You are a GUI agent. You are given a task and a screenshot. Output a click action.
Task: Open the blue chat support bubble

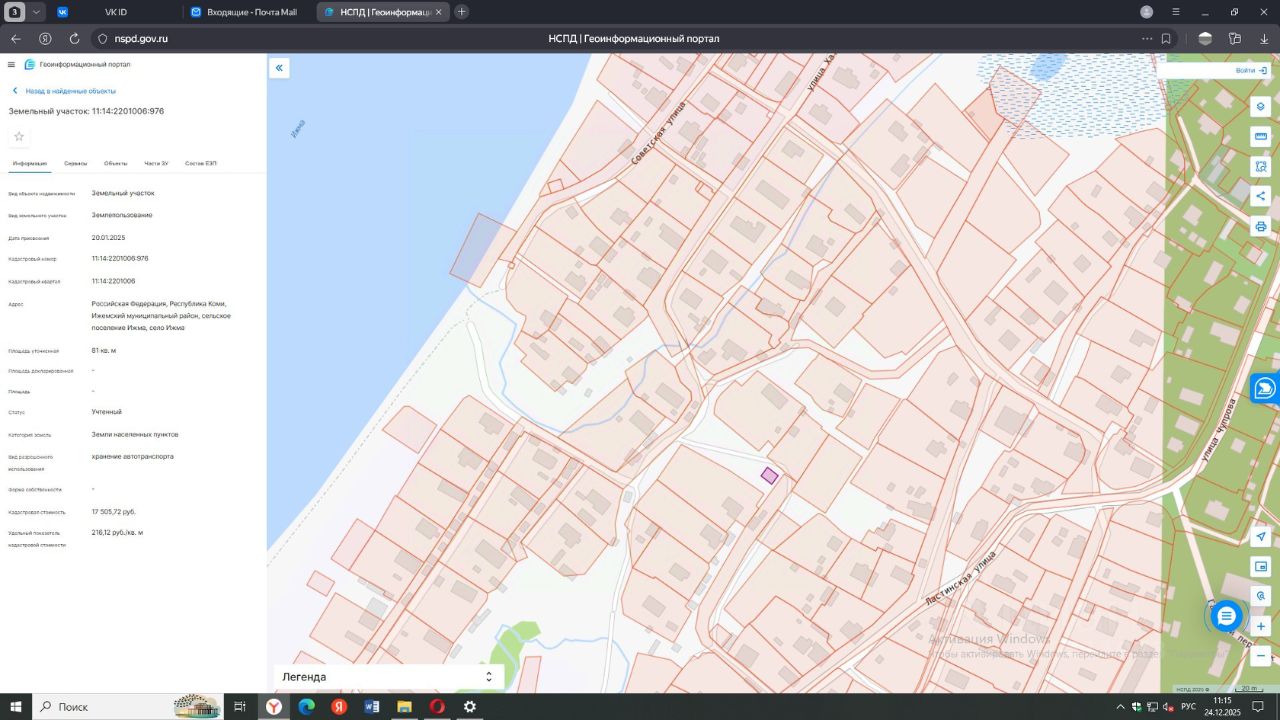pos(1226,616)
